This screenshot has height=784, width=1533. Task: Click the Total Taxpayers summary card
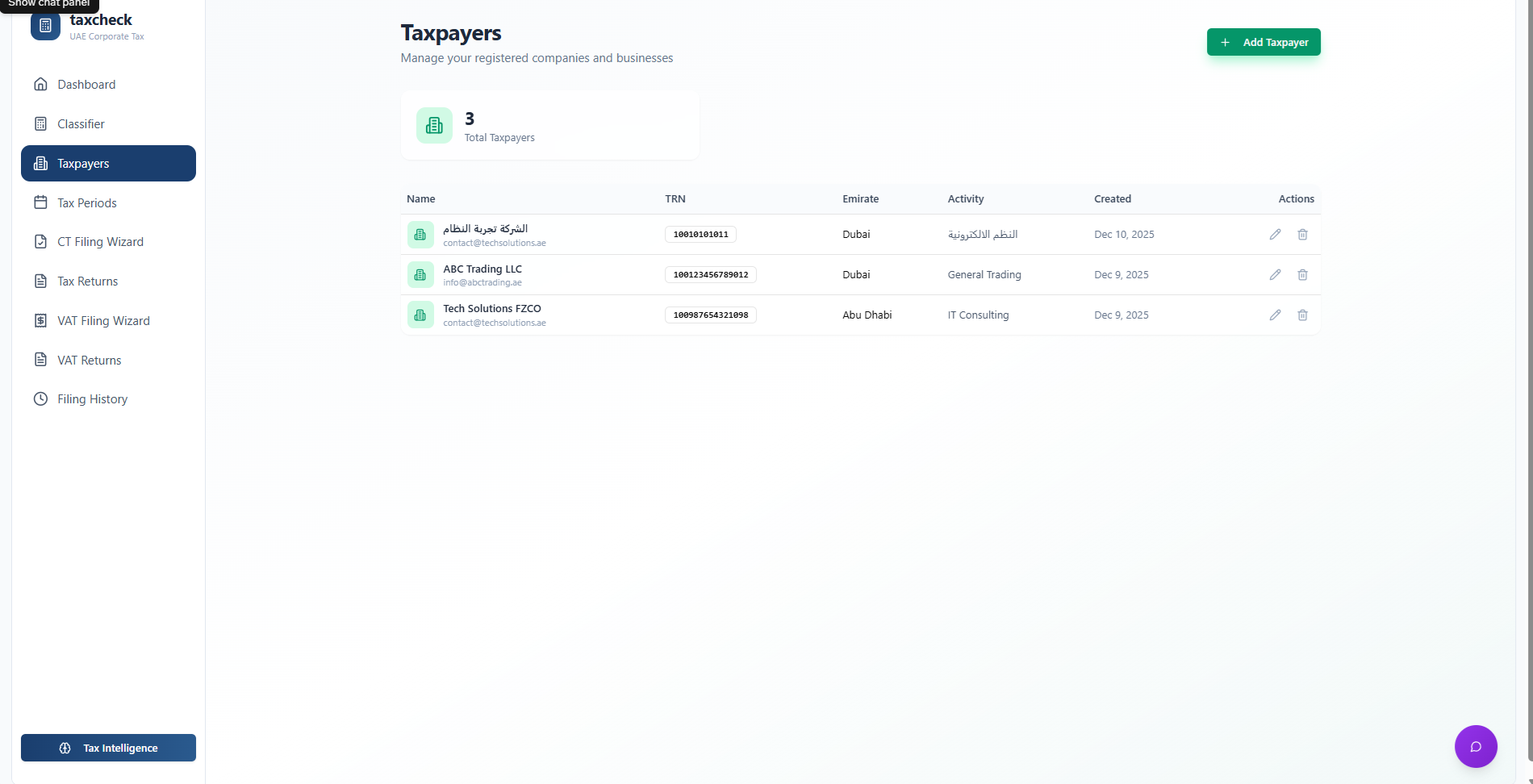pos(549,126)
